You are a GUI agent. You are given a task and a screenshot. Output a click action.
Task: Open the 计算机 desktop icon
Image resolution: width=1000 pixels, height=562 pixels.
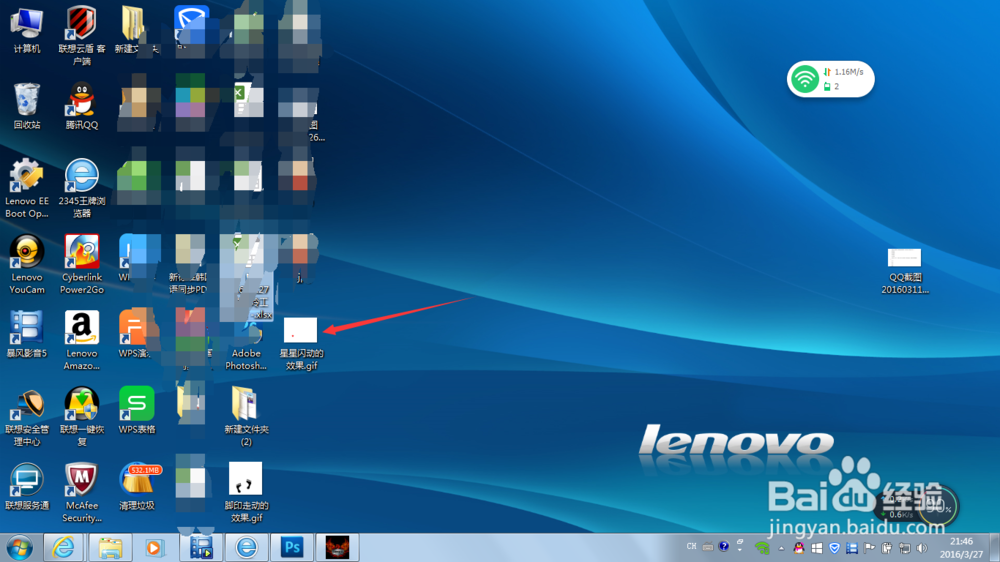(26, 30)
